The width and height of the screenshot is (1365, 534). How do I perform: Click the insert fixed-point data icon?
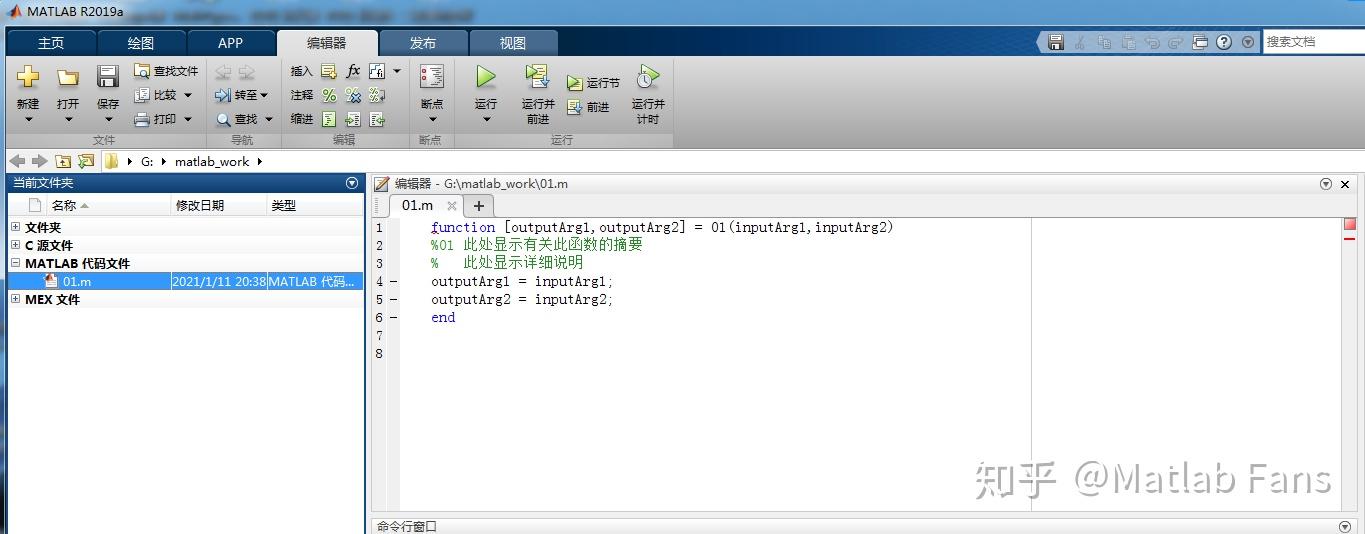tap(377, 71)
